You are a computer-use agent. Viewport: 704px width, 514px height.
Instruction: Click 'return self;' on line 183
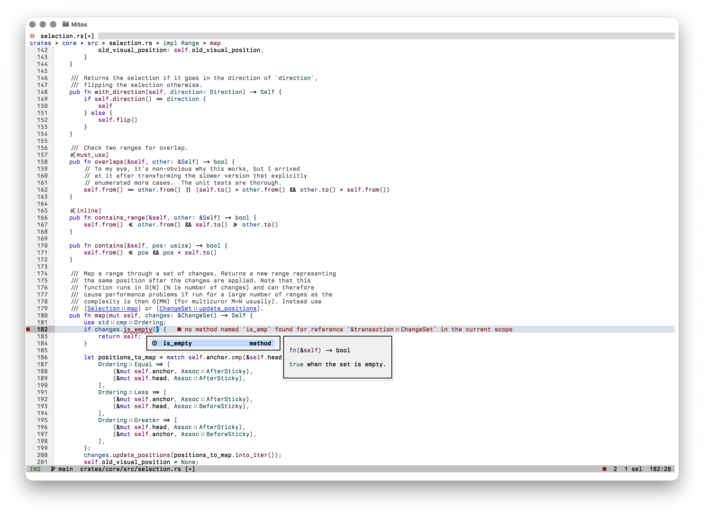pyautogui.click(x=119, y=336)
